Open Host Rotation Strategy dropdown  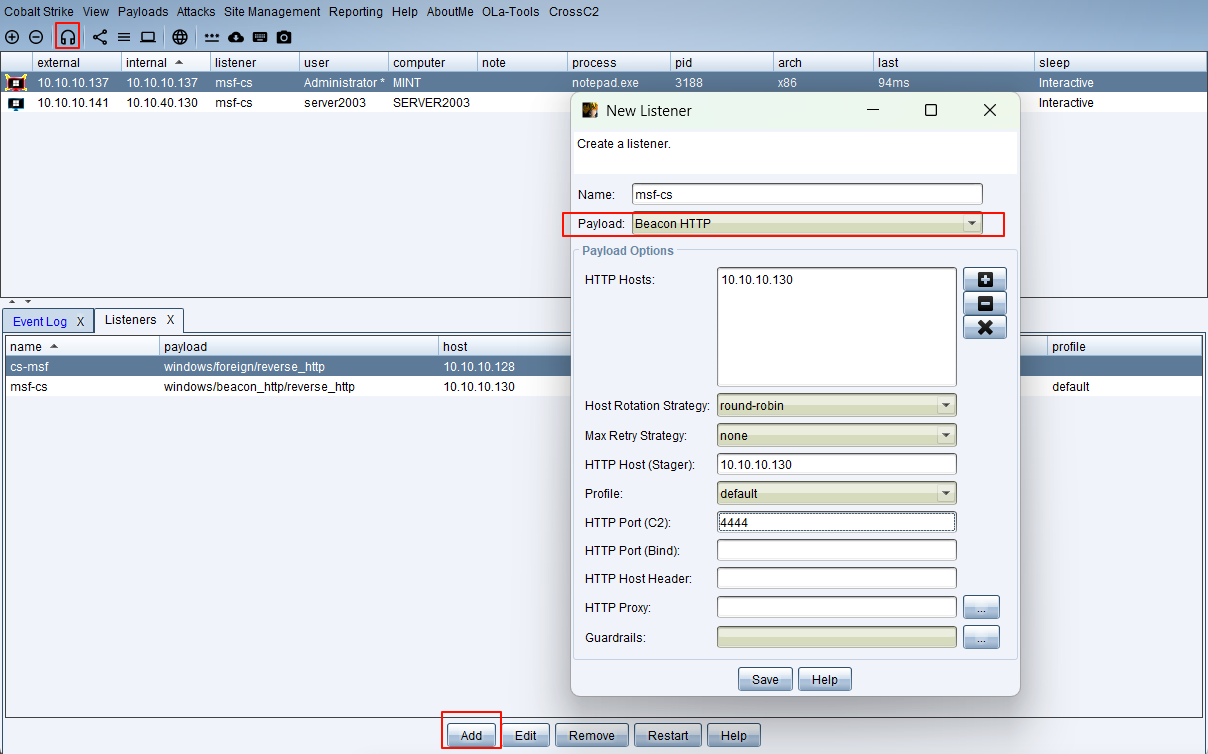tap(837, 405)
